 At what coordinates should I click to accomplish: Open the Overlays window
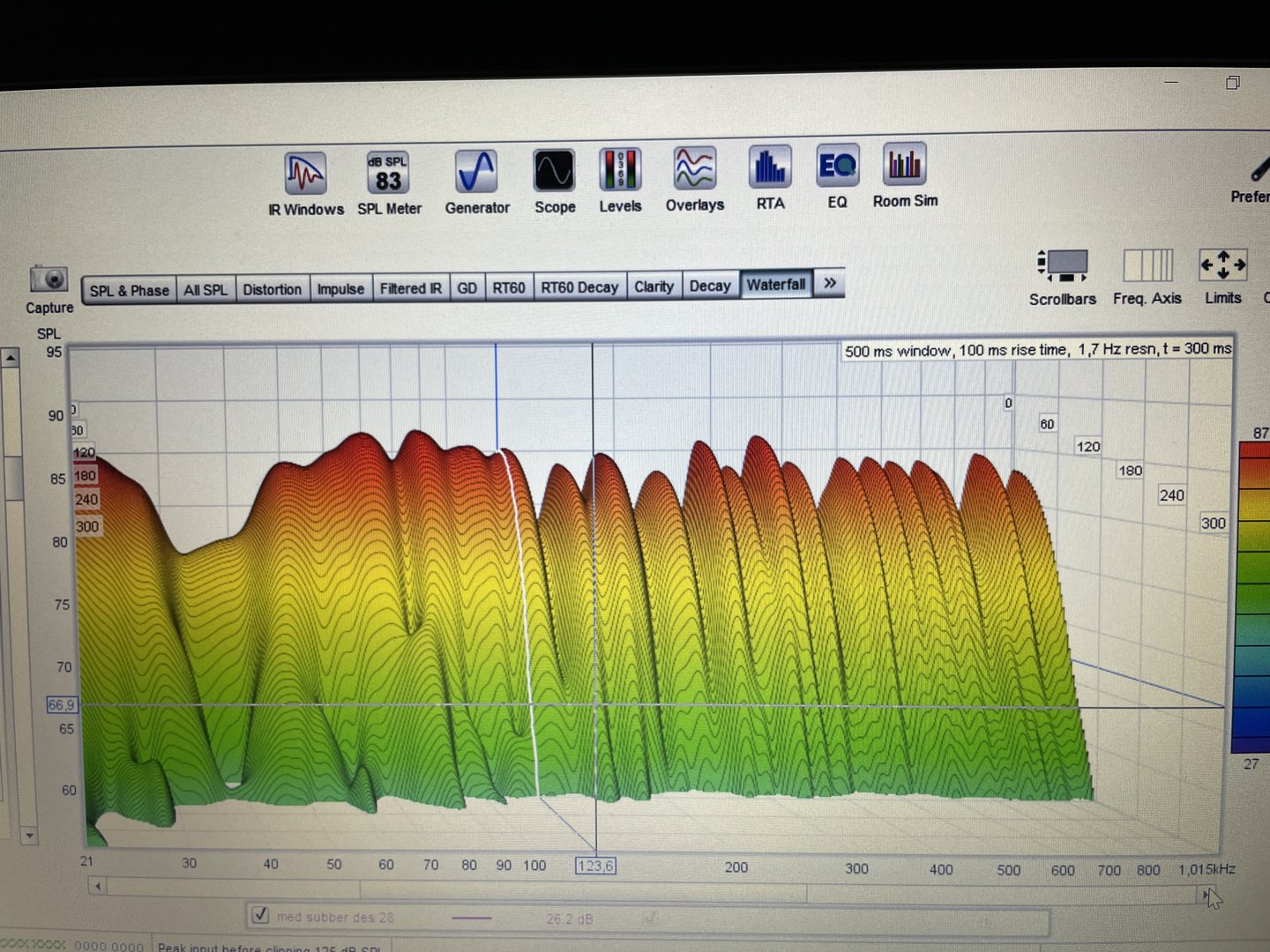tap(695, 179)
